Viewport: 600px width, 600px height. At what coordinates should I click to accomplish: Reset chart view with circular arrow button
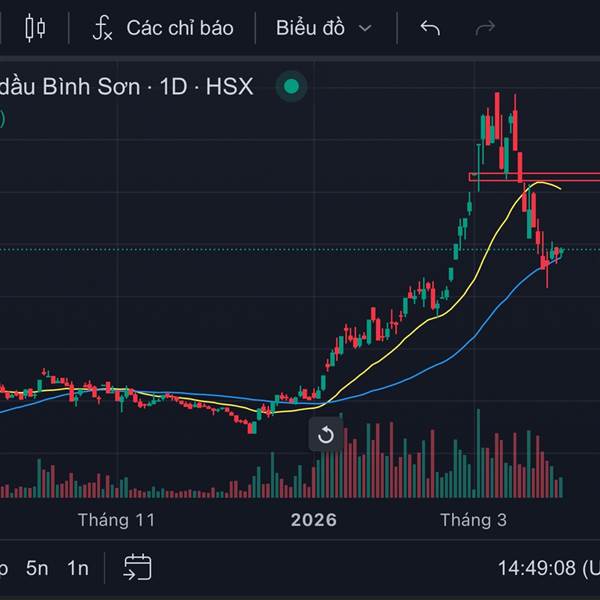pos(325,435)
